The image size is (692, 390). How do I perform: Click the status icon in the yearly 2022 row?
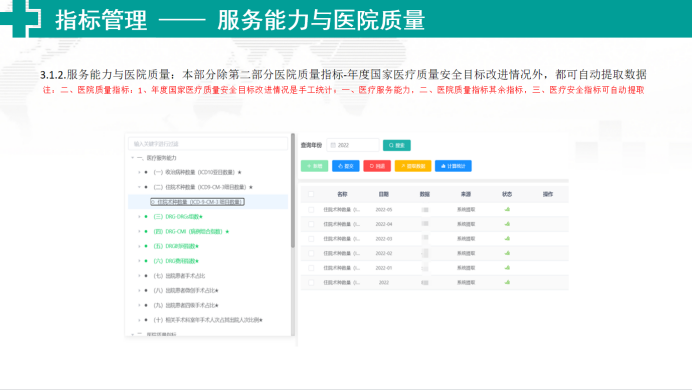pos(507,282)
